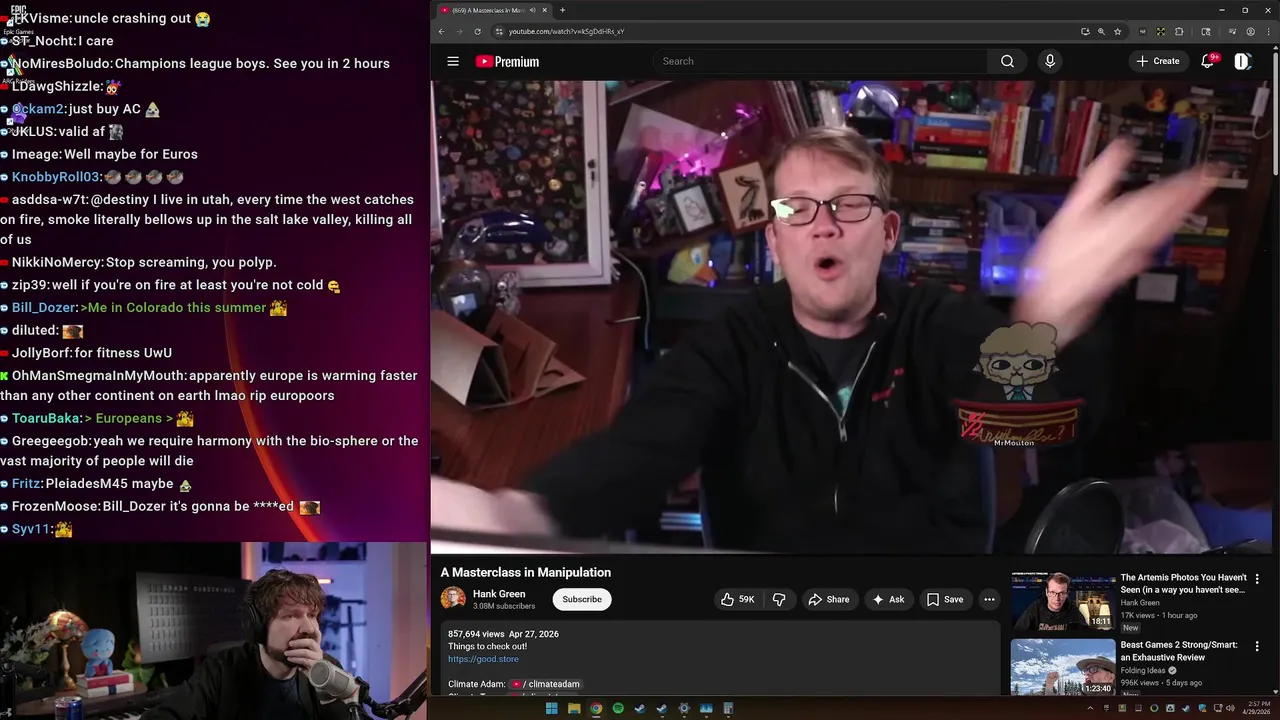
Task: Open Windows Start menu
Action: (551, 709)
